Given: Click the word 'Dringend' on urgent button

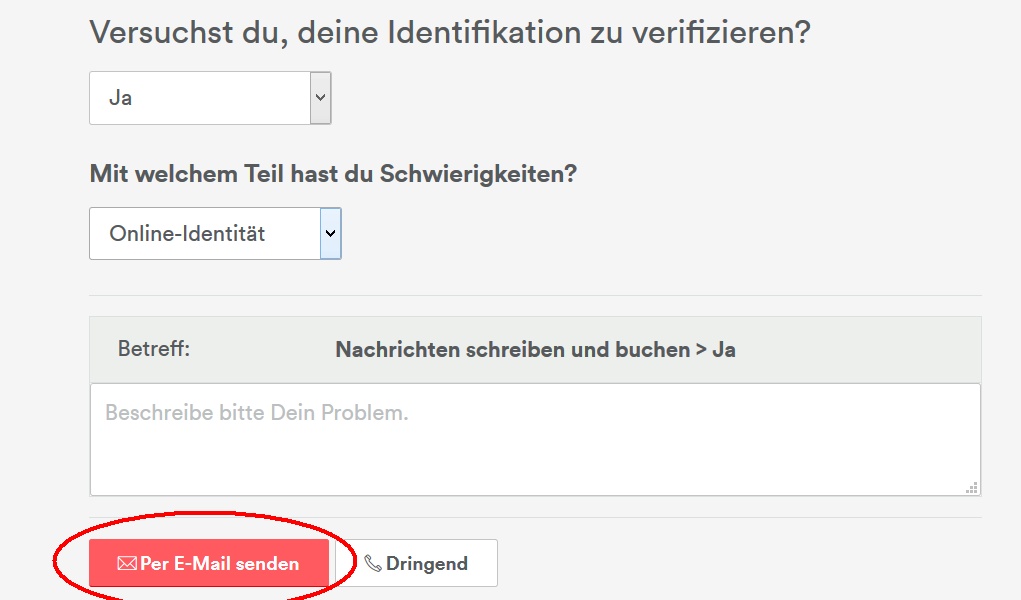Looking at the screenshot, I should pos(427,564).
